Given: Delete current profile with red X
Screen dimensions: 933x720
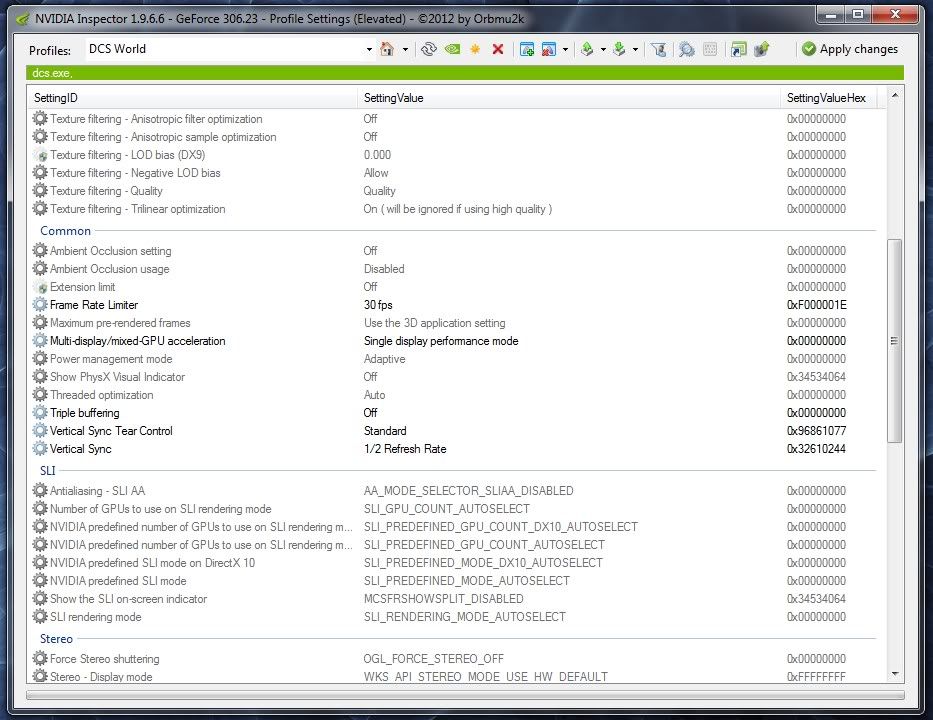Looking at the screenshot, I should pos(498,49).
